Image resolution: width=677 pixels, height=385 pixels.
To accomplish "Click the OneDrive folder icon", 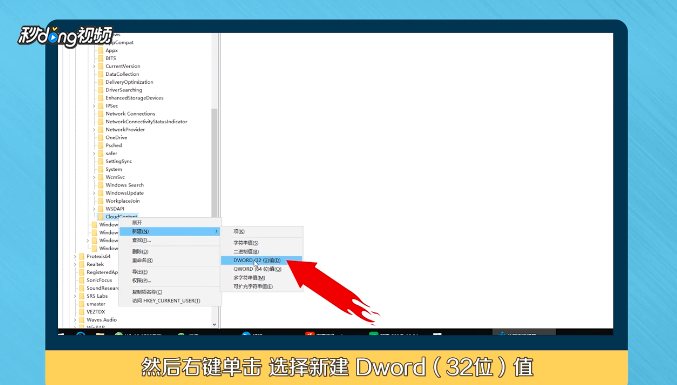I will [x=101, y=137].
